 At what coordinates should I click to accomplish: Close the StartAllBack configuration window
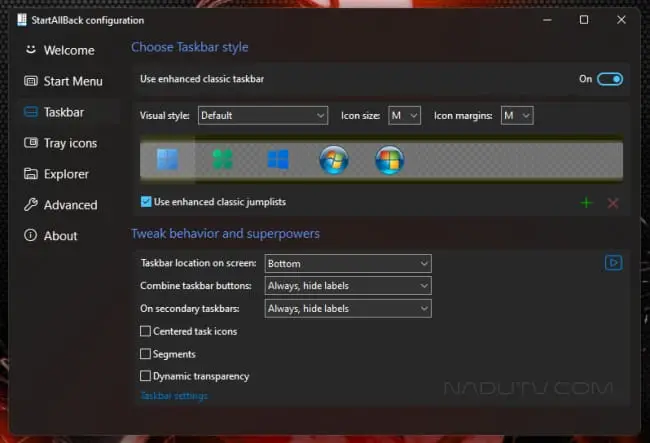pos(621,19)
